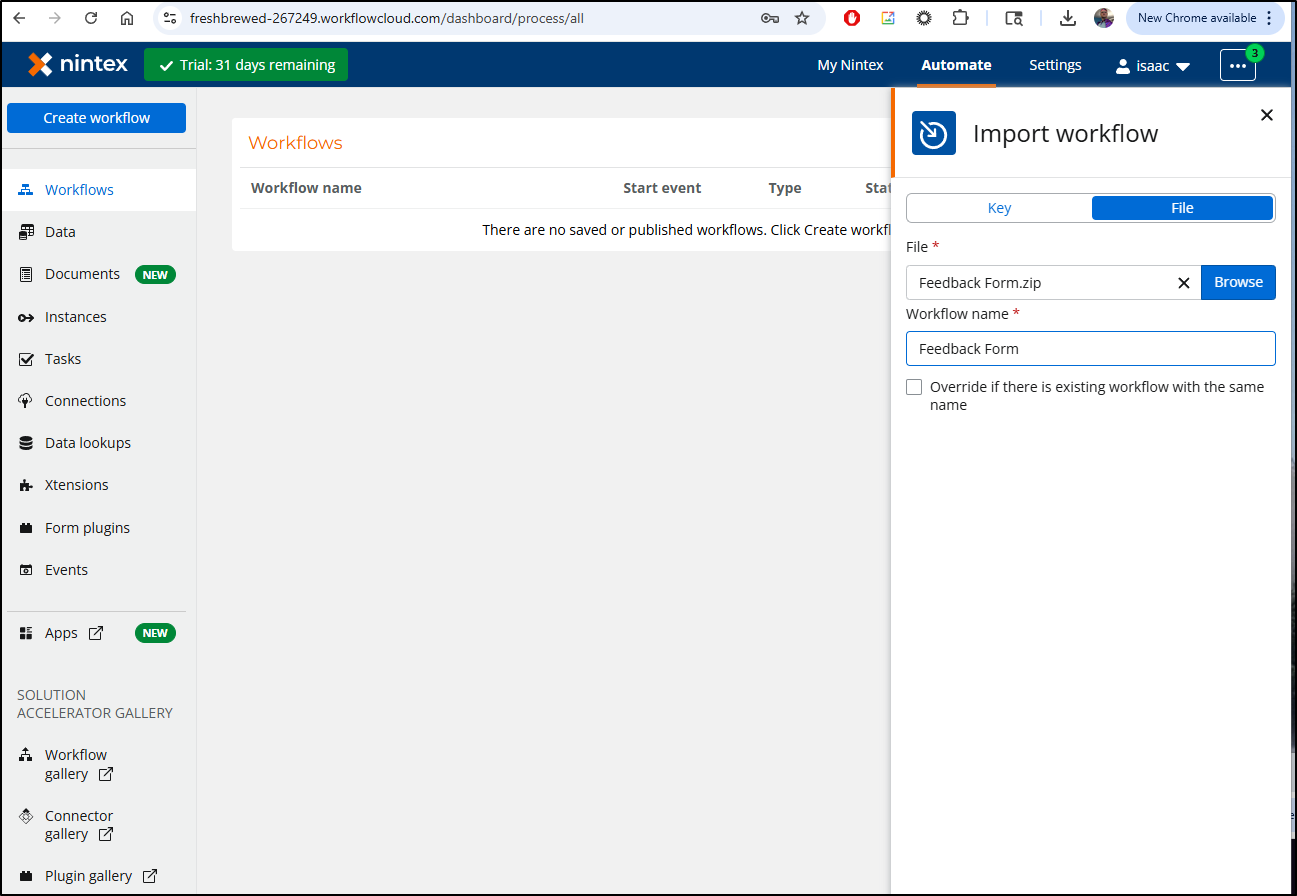
Task: Click the Trial 31 days remaining badge
Action: [246, 65]
